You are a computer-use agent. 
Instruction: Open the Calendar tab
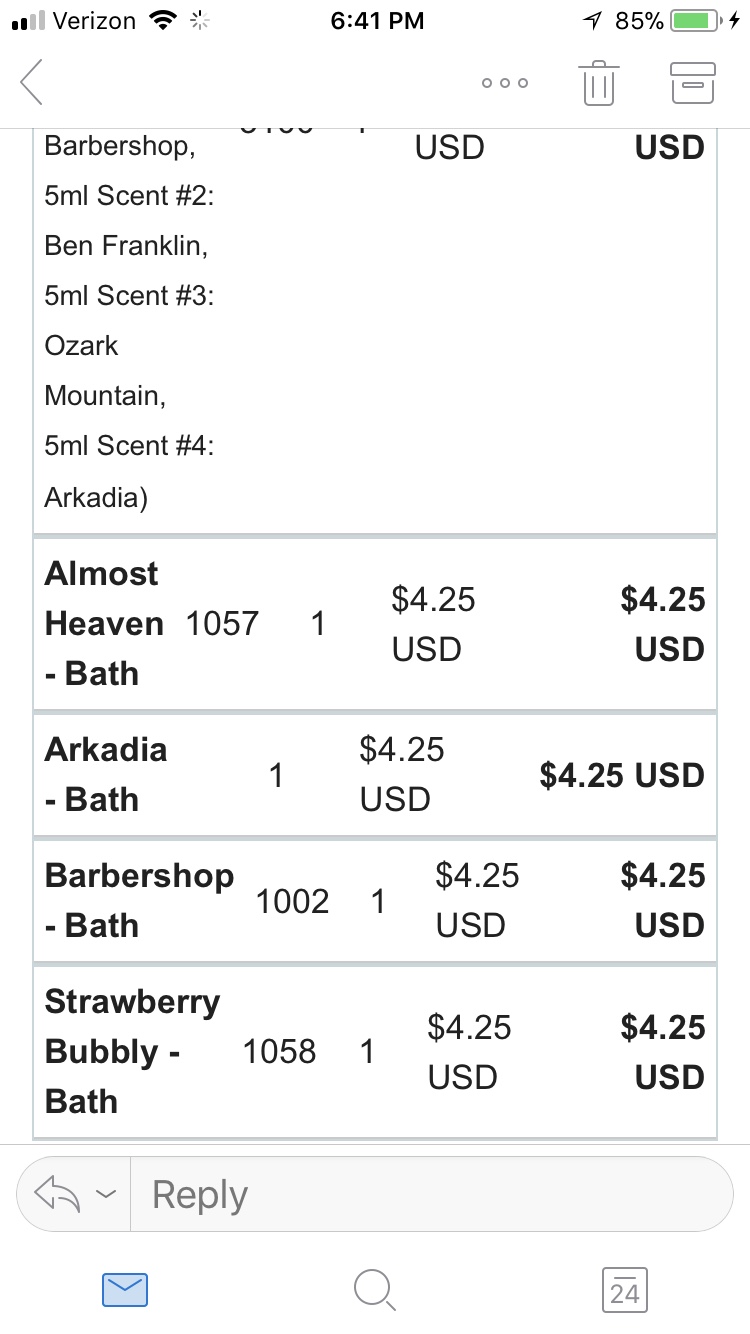click(625, 1290)
